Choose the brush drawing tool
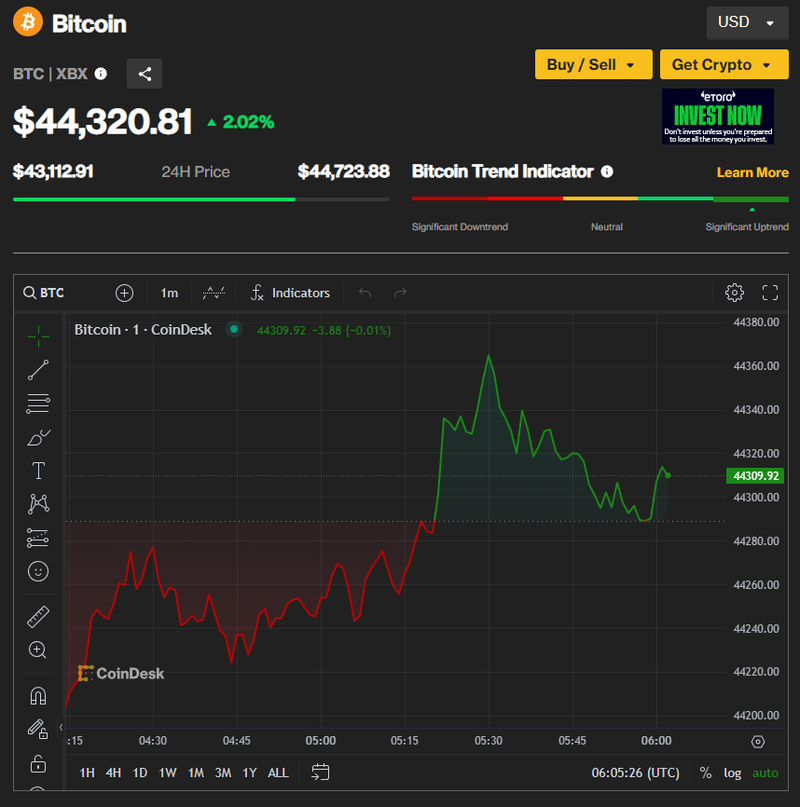800x807 pixels. [38, 437]
